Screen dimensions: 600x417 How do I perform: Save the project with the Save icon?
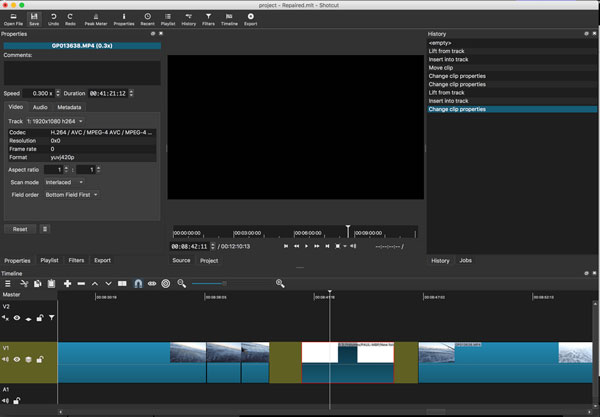[x=34, y=19]
